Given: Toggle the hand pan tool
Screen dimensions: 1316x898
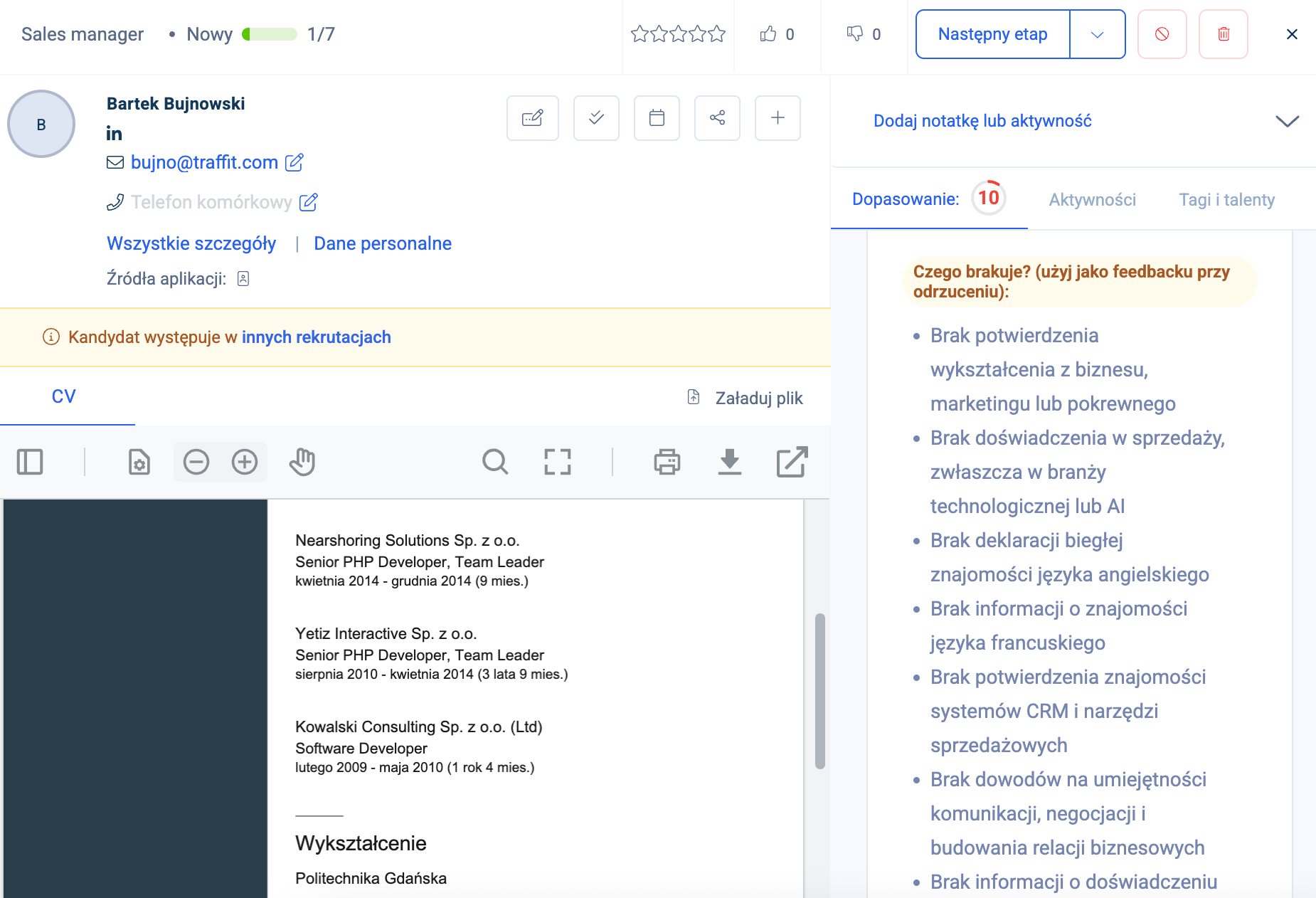Looking at the screenshot, I should (302, 462).
